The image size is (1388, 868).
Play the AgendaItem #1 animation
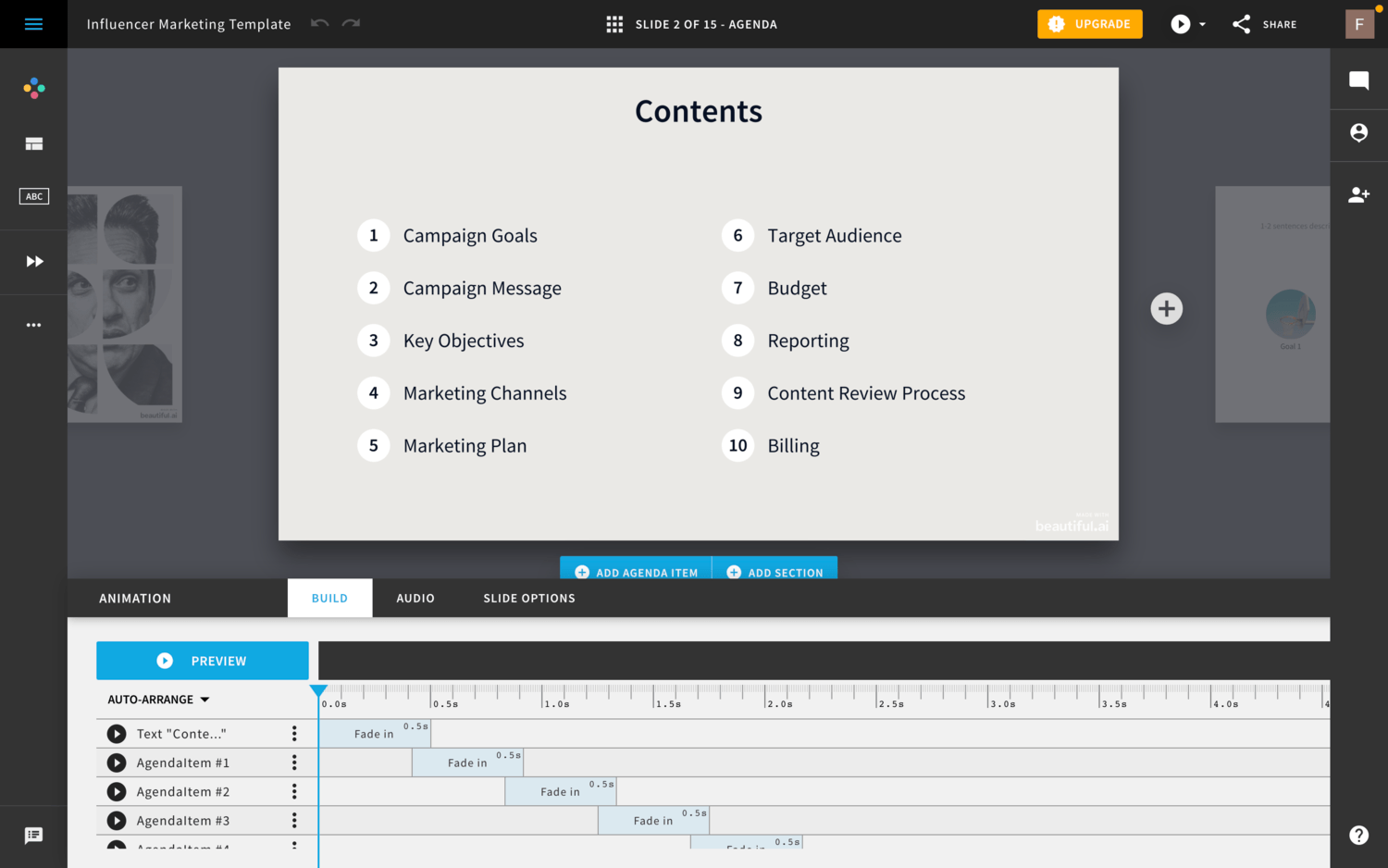click(x=117, y=763)
